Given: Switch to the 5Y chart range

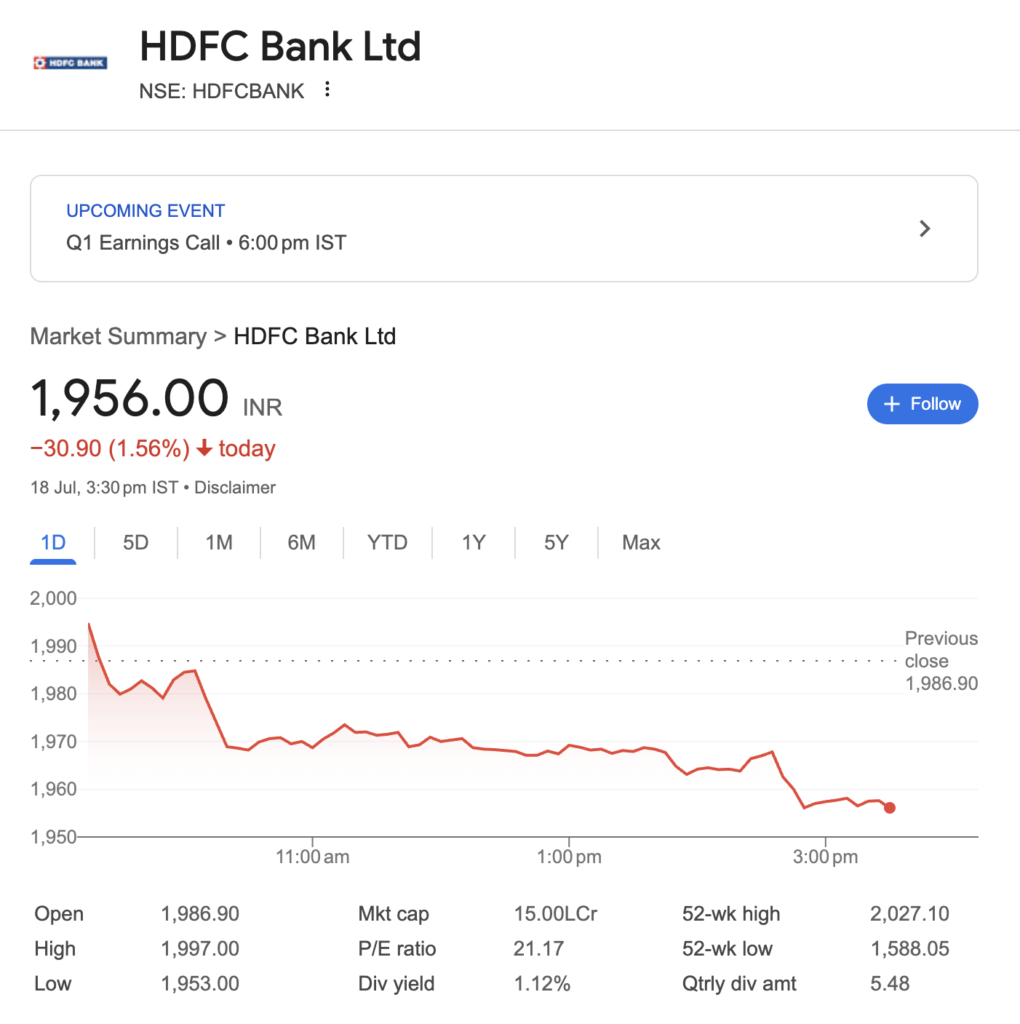Looking at the screenshot, I should tap(556, 543).
